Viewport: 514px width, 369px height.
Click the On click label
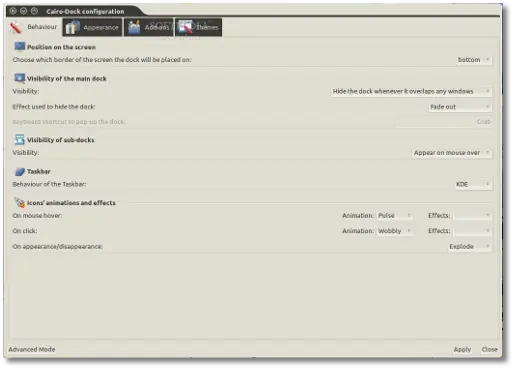(25, 231)
